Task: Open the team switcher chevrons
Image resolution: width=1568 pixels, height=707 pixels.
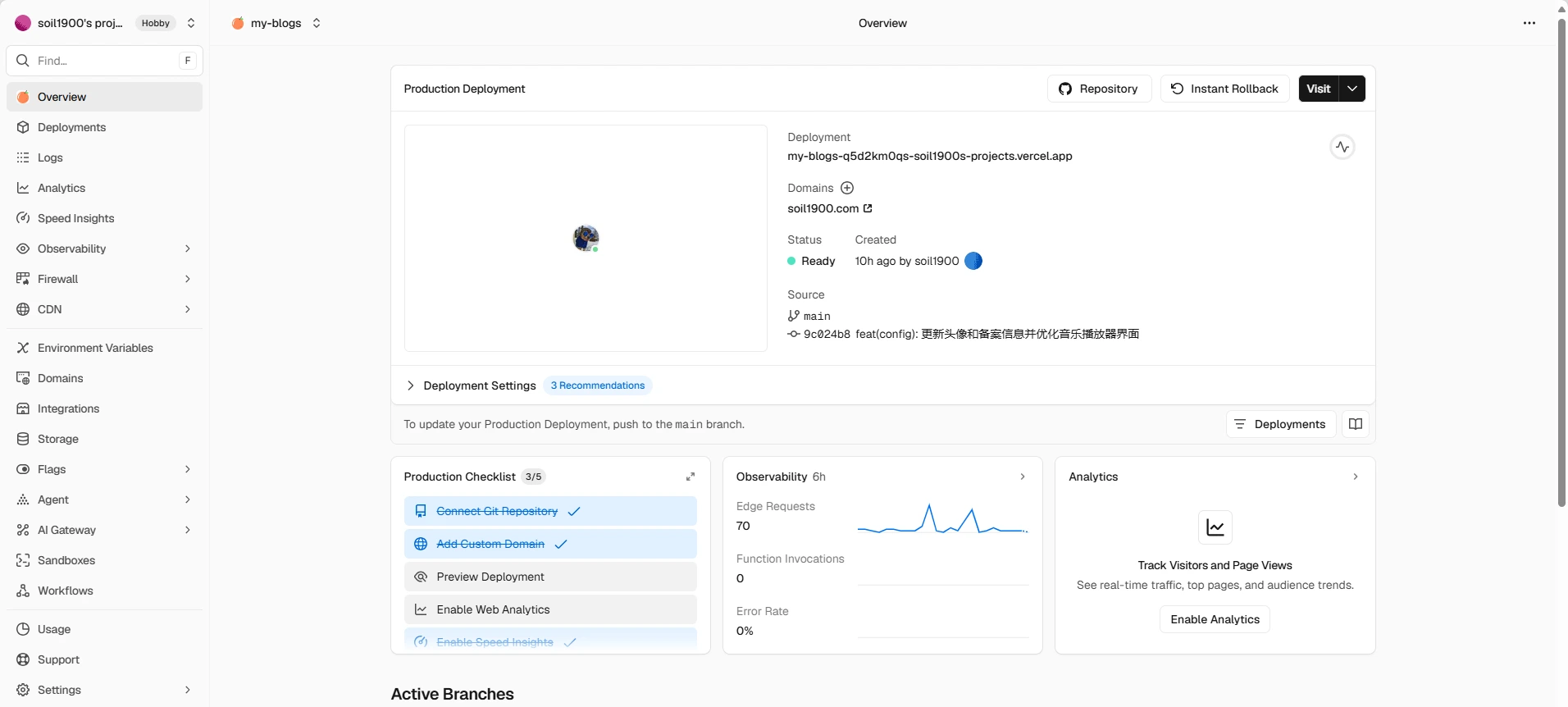Action: 191,23
